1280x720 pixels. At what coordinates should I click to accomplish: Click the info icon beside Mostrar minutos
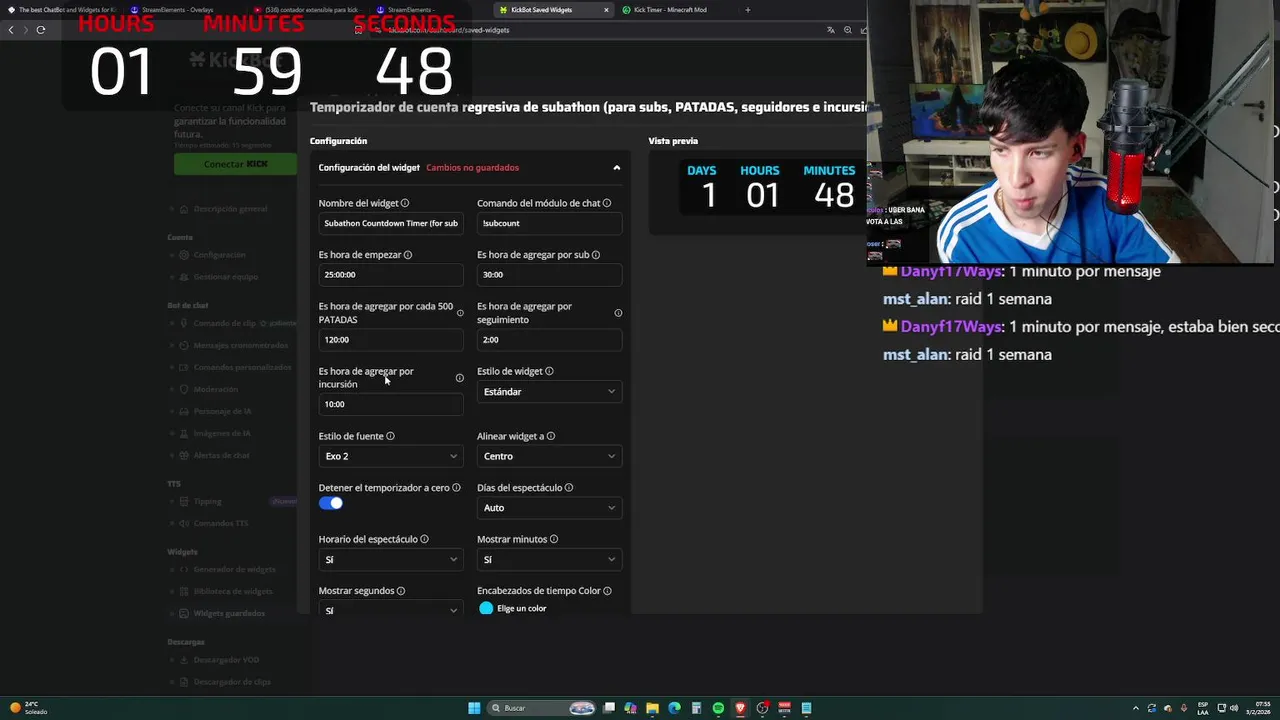click(x=554, y=539)
